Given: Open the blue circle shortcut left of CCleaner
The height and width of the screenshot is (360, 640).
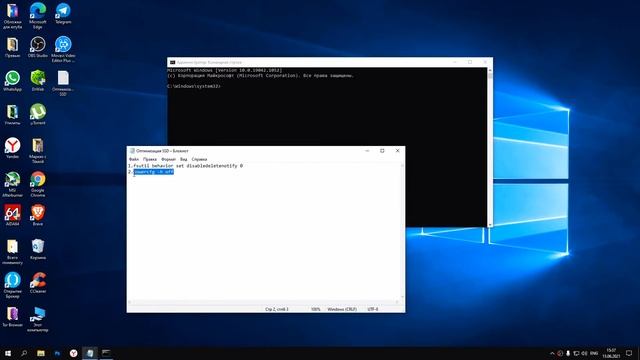Looking at the screenshot, I should click(x=12, y=285).
